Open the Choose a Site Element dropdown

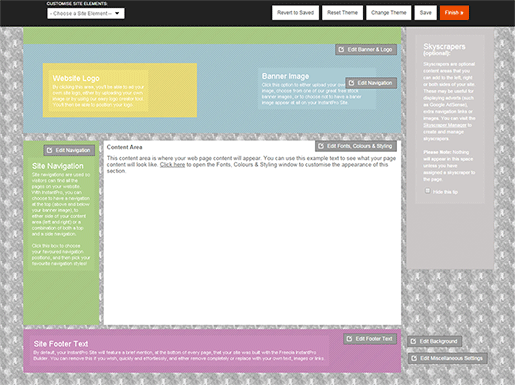[x=86, y=13]
